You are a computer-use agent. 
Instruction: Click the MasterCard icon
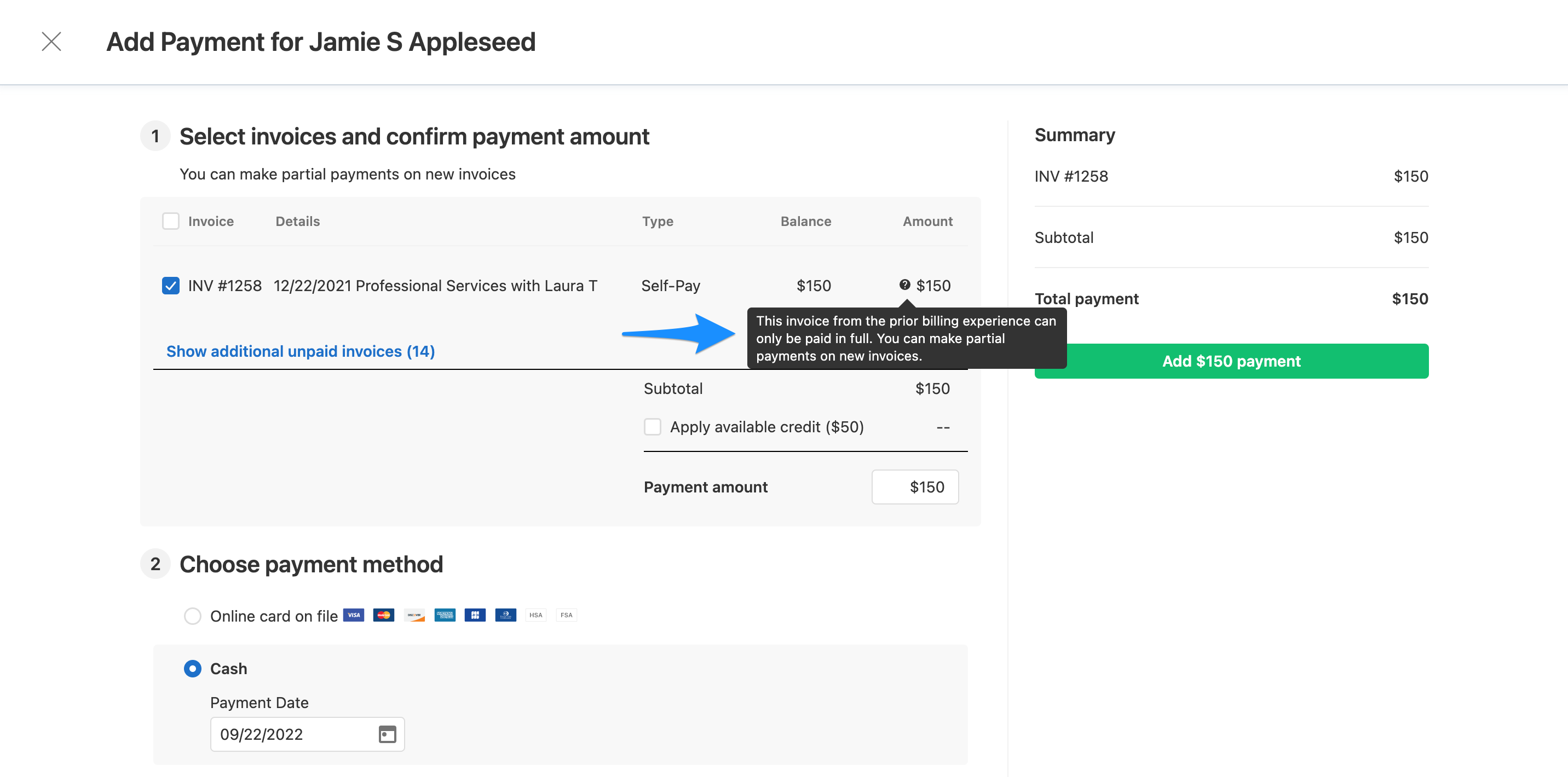point(383,615)
